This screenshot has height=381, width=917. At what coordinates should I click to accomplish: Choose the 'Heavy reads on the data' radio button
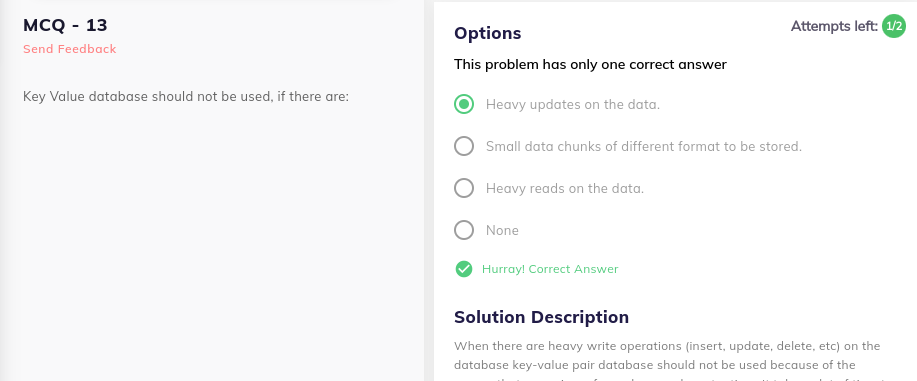[464, 188]
